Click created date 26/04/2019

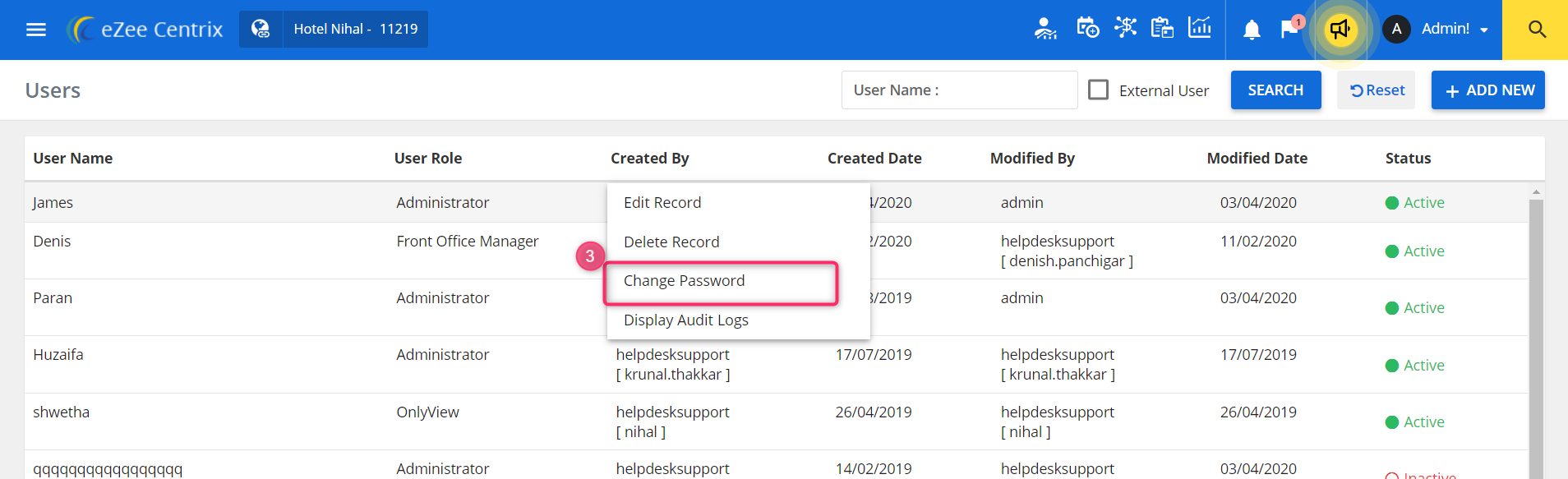(874, 412)
